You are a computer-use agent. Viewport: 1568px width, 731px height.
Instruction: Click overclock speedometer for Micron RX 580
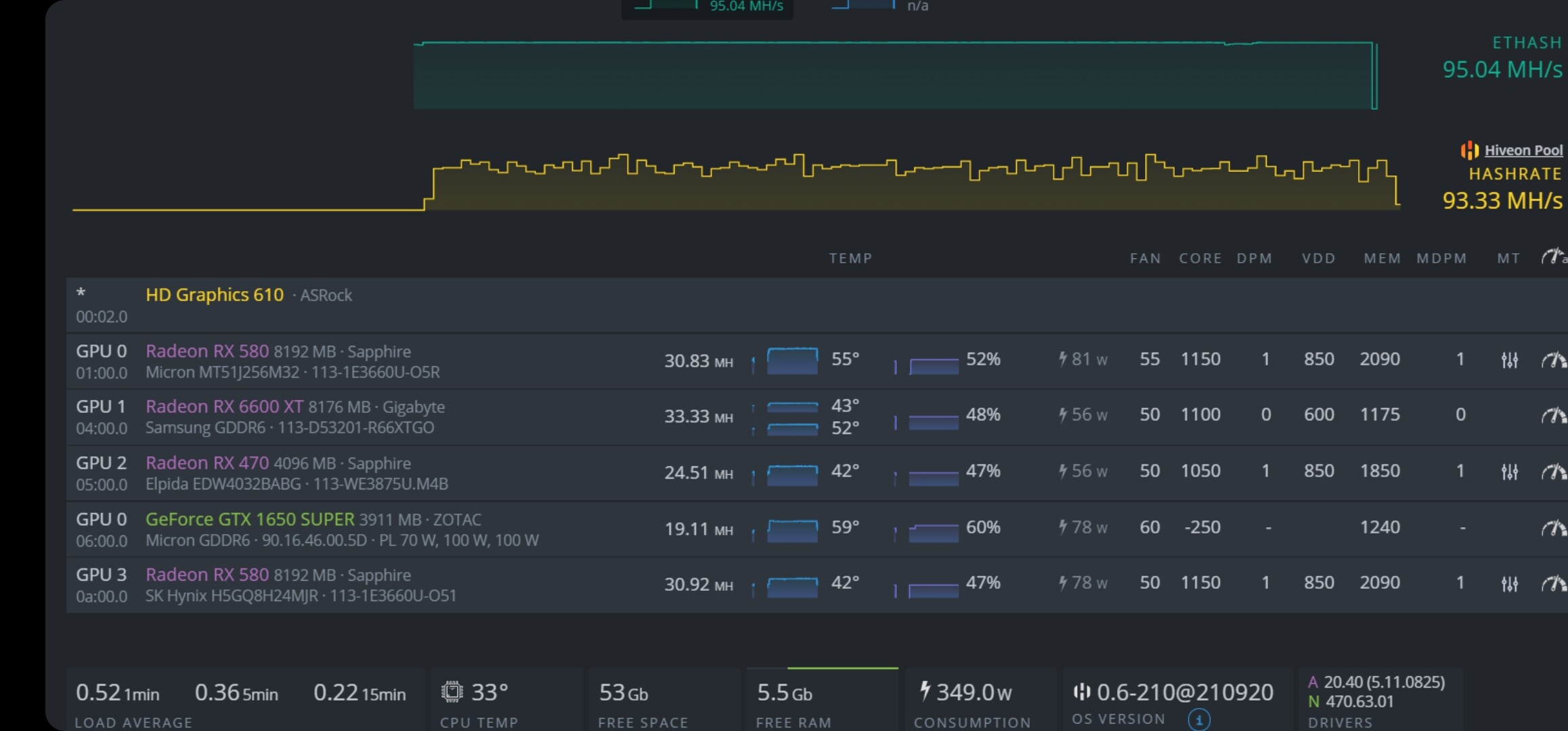1554,360
